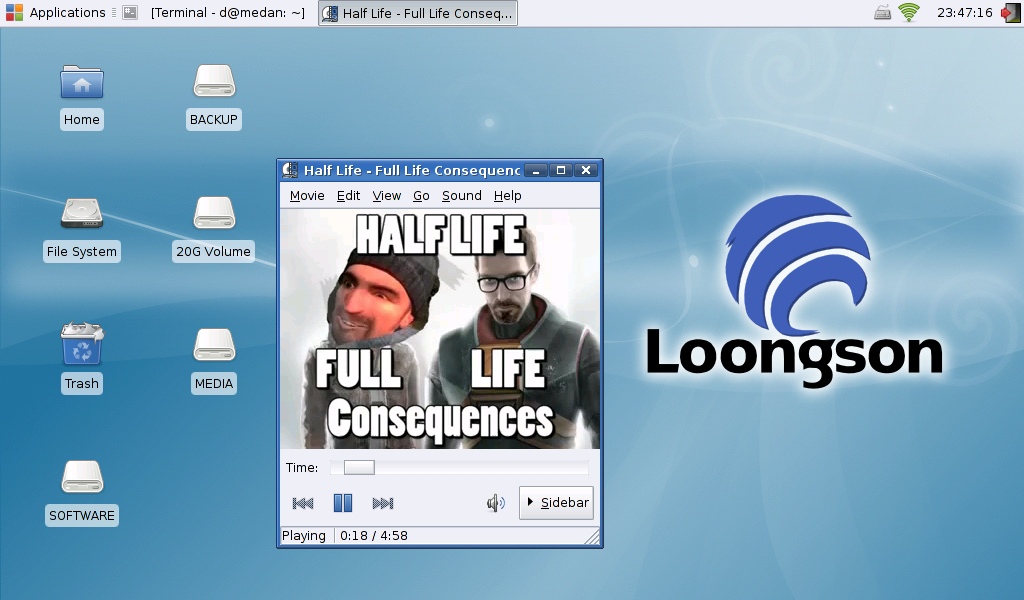Click the 0:18 / 4:58 time readout

click(x=374, y=536)
